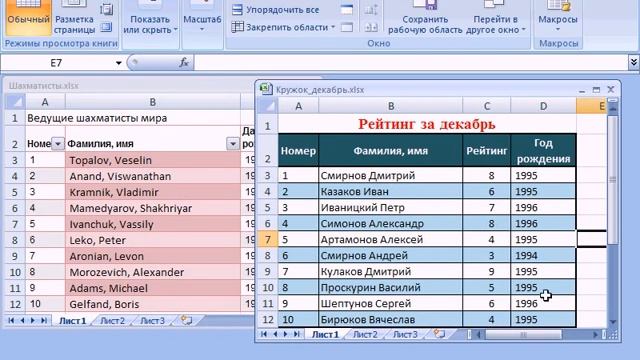Next sheet arrow in Кружок_декабрь window

click(x=286, y=334)
